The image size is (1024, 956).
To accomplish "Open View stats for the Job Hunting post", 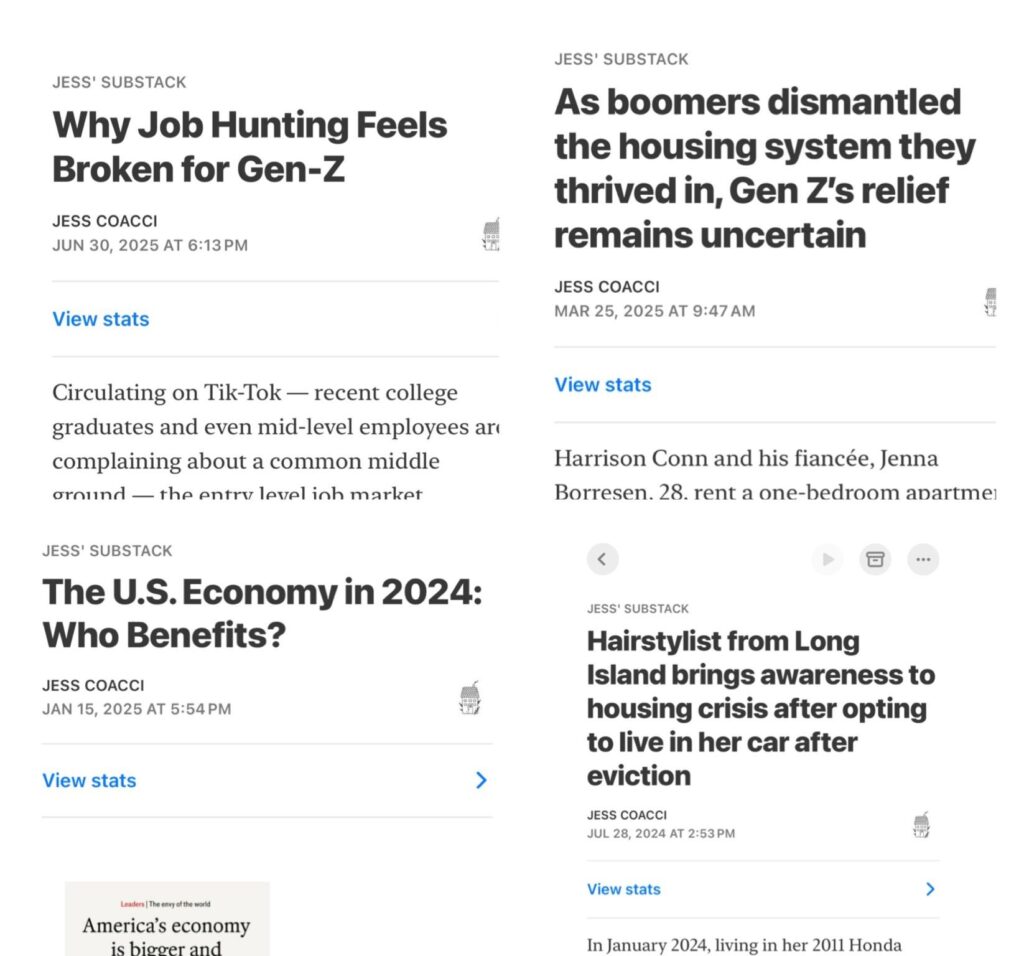I will tap(100, 319).
